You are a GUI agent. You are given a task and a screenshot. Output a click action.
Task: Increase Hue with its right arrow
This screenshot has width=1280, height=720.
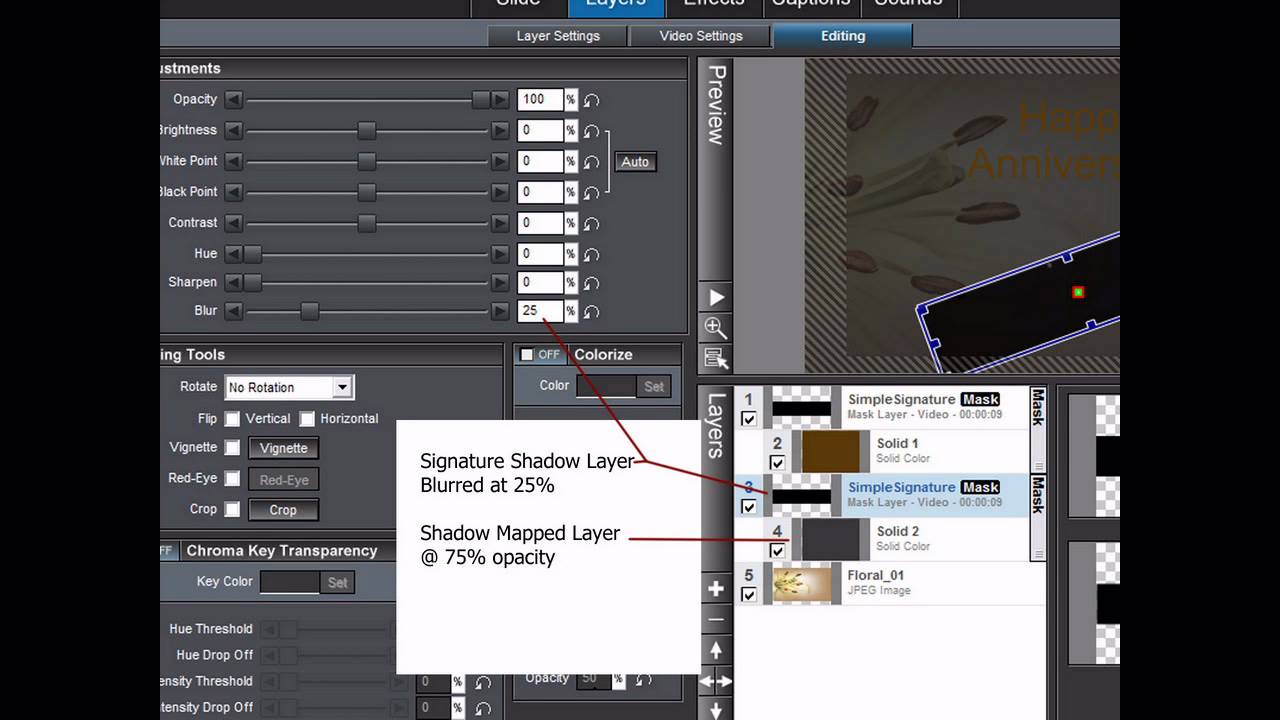pyautogui.click(x=500, y=254)
